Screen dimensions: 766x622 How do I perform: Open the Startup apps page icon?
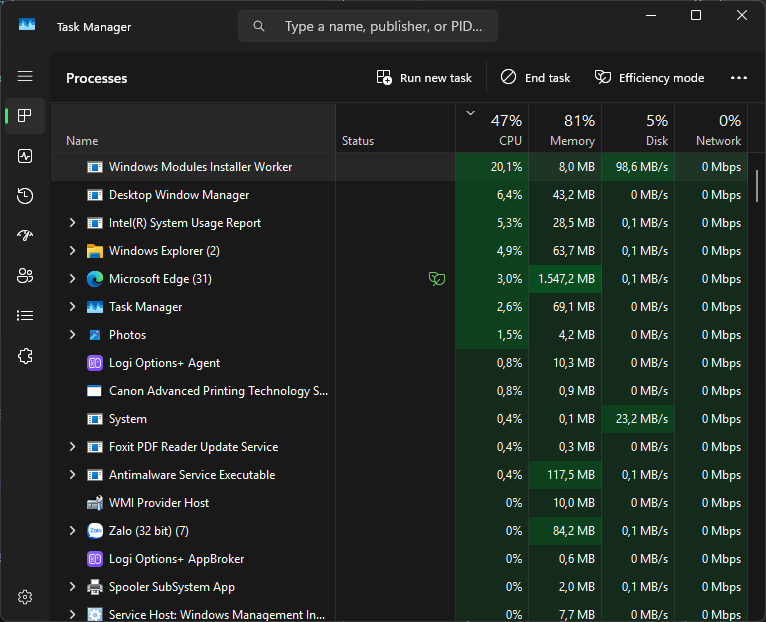(x=25, y=236)
